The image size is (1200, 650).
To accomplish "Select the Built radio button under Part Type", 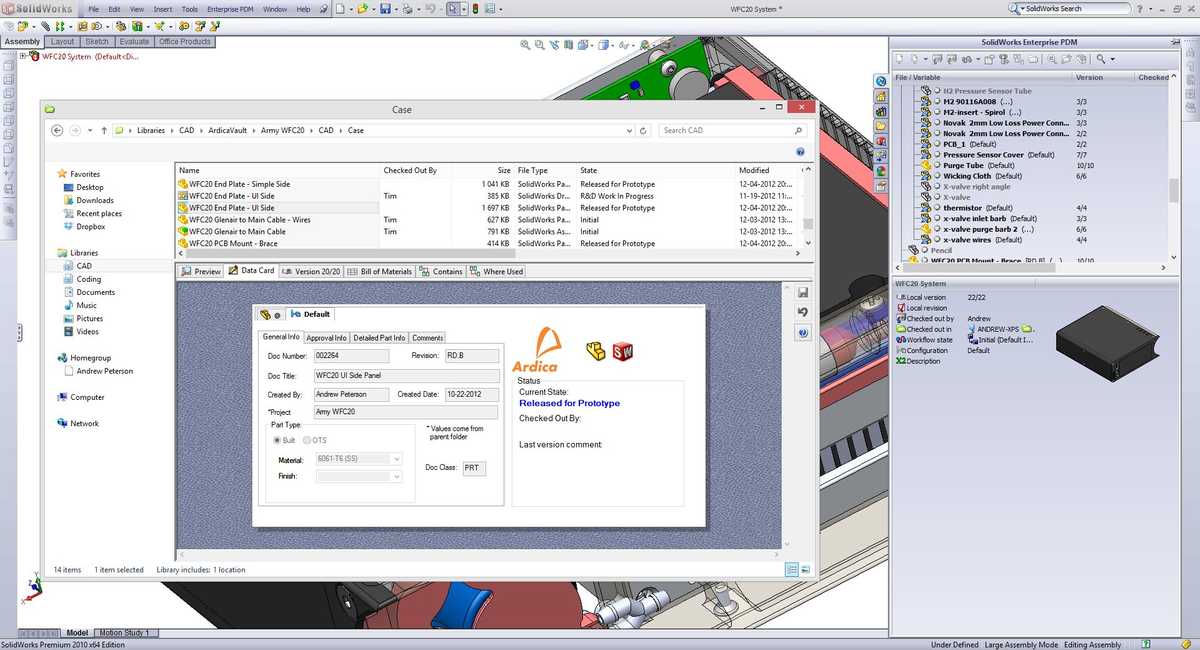I will pyautogui.click(x=277, y=440).
